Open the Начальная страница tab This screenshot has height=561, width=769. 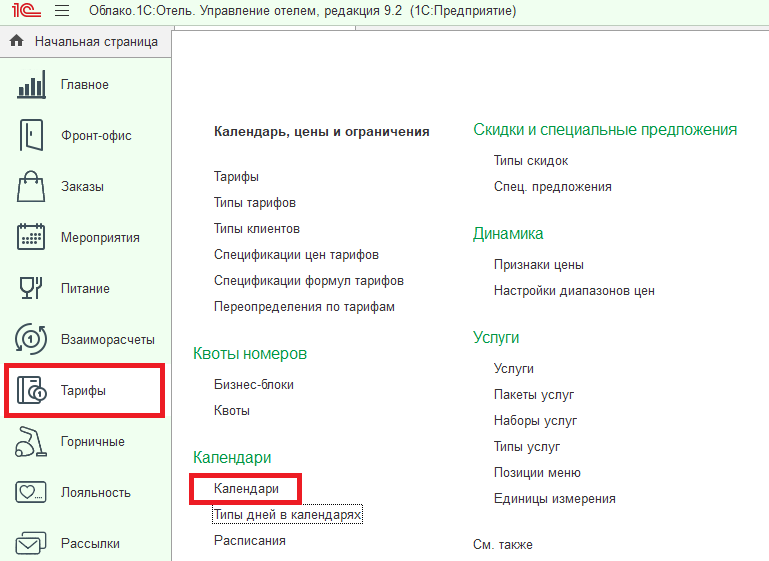click(x=85, y=42)
